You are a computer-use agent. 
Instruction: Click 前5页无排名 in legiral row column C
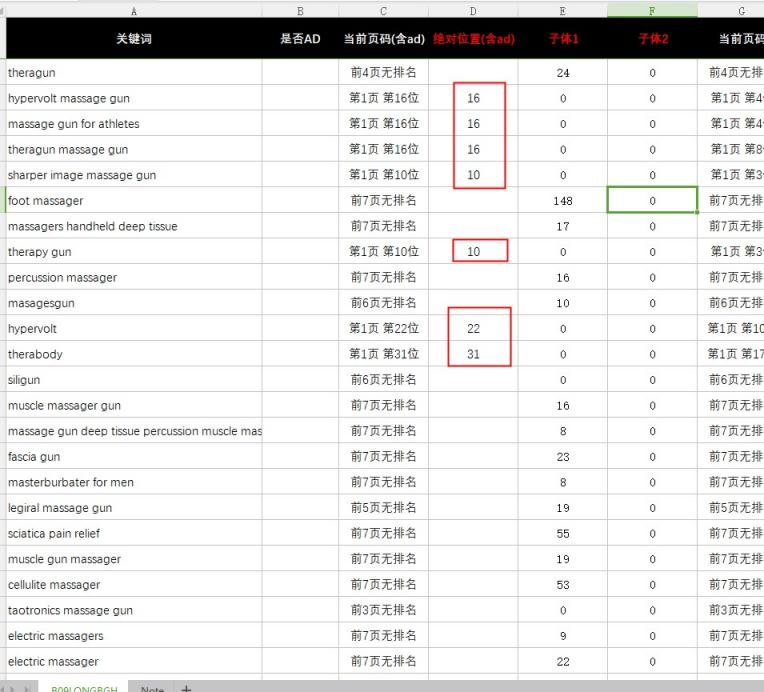[x=383, y=507]
